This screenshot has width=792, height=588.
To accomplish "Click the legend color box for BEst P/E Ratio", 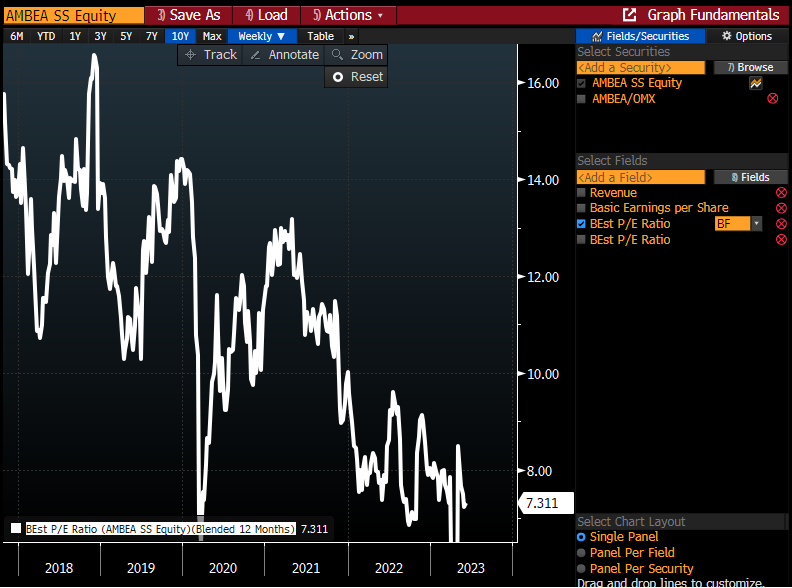I will pos(16,528).
